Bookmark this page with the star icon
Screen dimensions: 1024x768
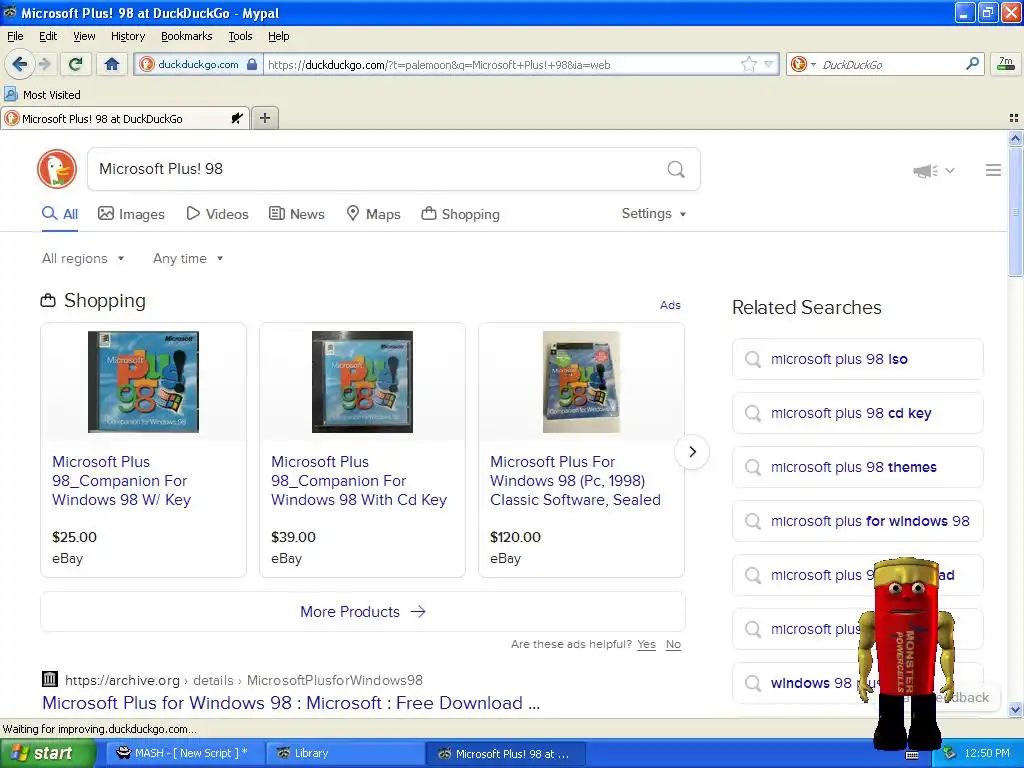(x=748, y=64)
